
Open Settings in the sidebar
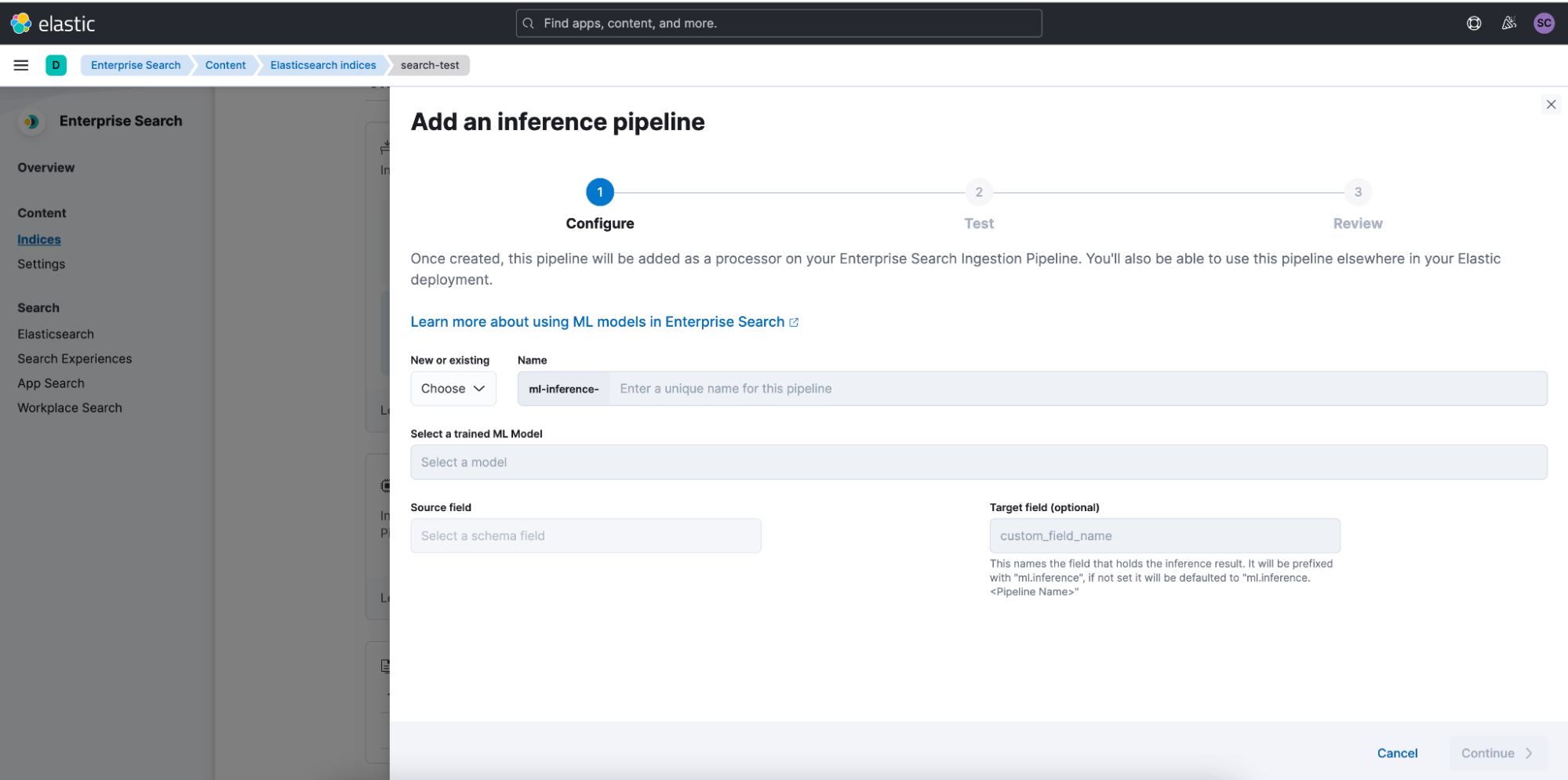42,264
